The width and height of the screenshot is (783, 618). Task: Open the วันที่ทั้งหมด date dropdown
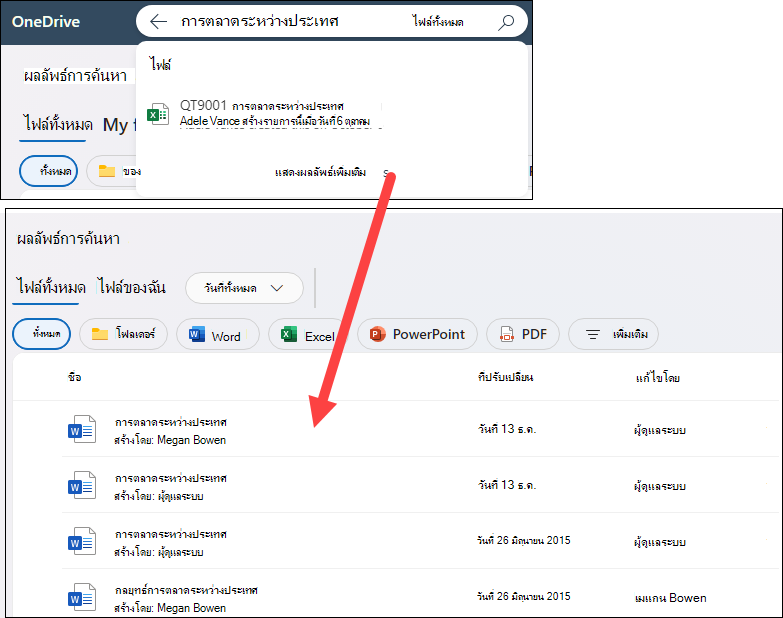(x=244, y=288)
